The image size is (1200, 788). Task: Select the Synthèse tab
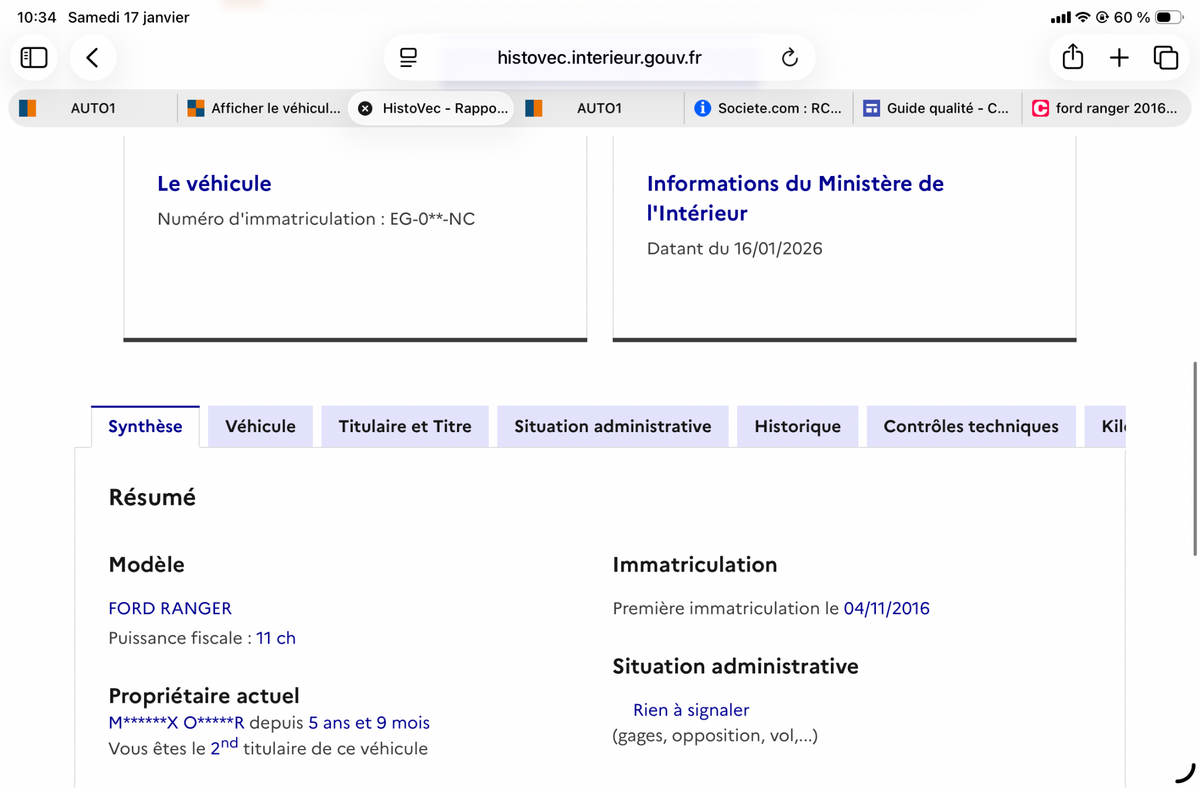(x=145, y=426)
